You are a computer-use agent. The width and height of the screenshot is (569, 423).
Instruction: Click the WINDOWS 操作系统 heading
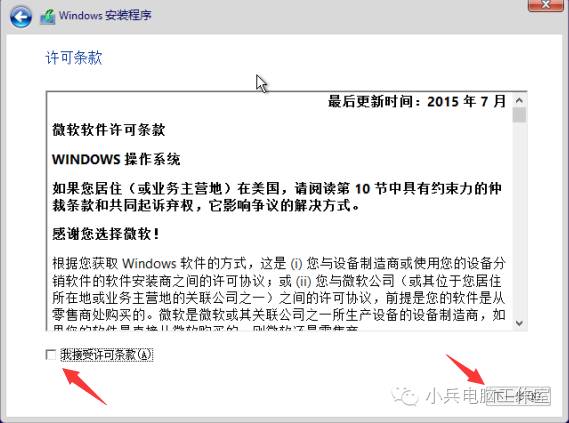pos(116,159)
